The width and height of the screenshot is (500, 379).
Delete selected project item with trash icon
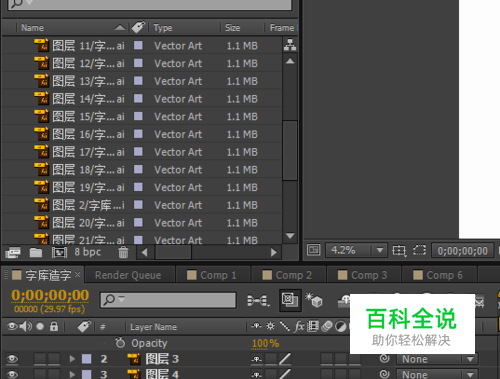(x=123, y=252)
